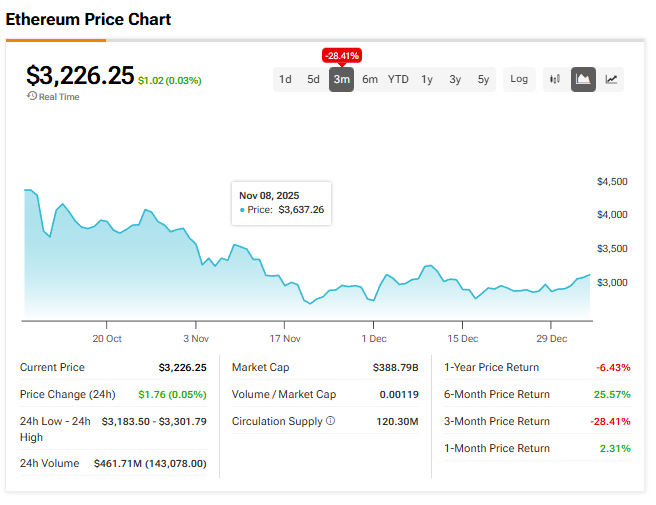Select the 1d time range
656x505 pixels.
[285, 79]
